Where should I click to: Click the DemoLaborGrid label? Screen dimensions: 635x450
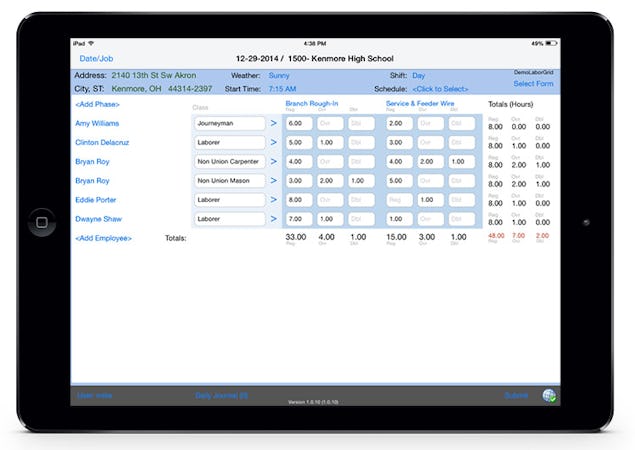(x=533, y=72)
